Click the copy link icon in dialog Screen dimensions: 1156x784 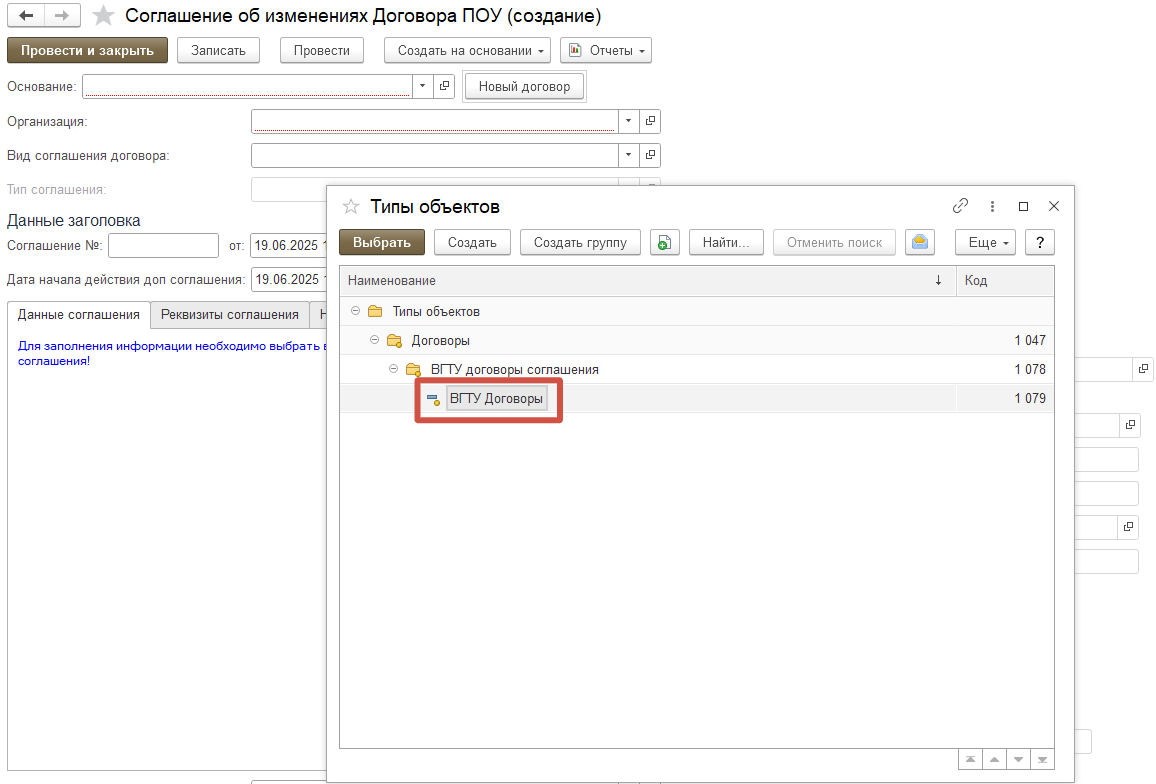click(960, 206)
